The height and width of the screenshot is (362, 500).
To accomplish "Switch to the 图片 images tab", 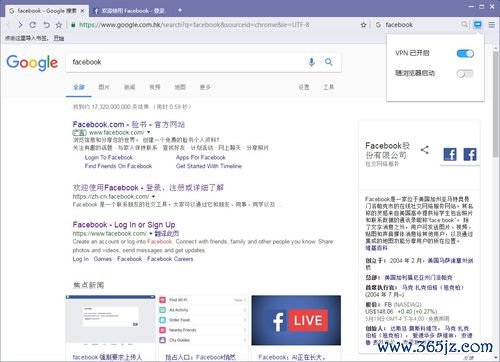I will 104,87.
